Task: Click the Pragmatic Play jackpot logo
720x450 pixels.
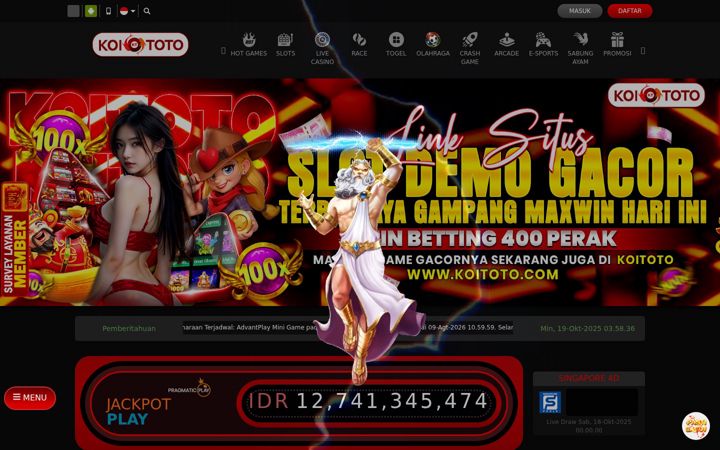Action: click(x=189, y=389)
